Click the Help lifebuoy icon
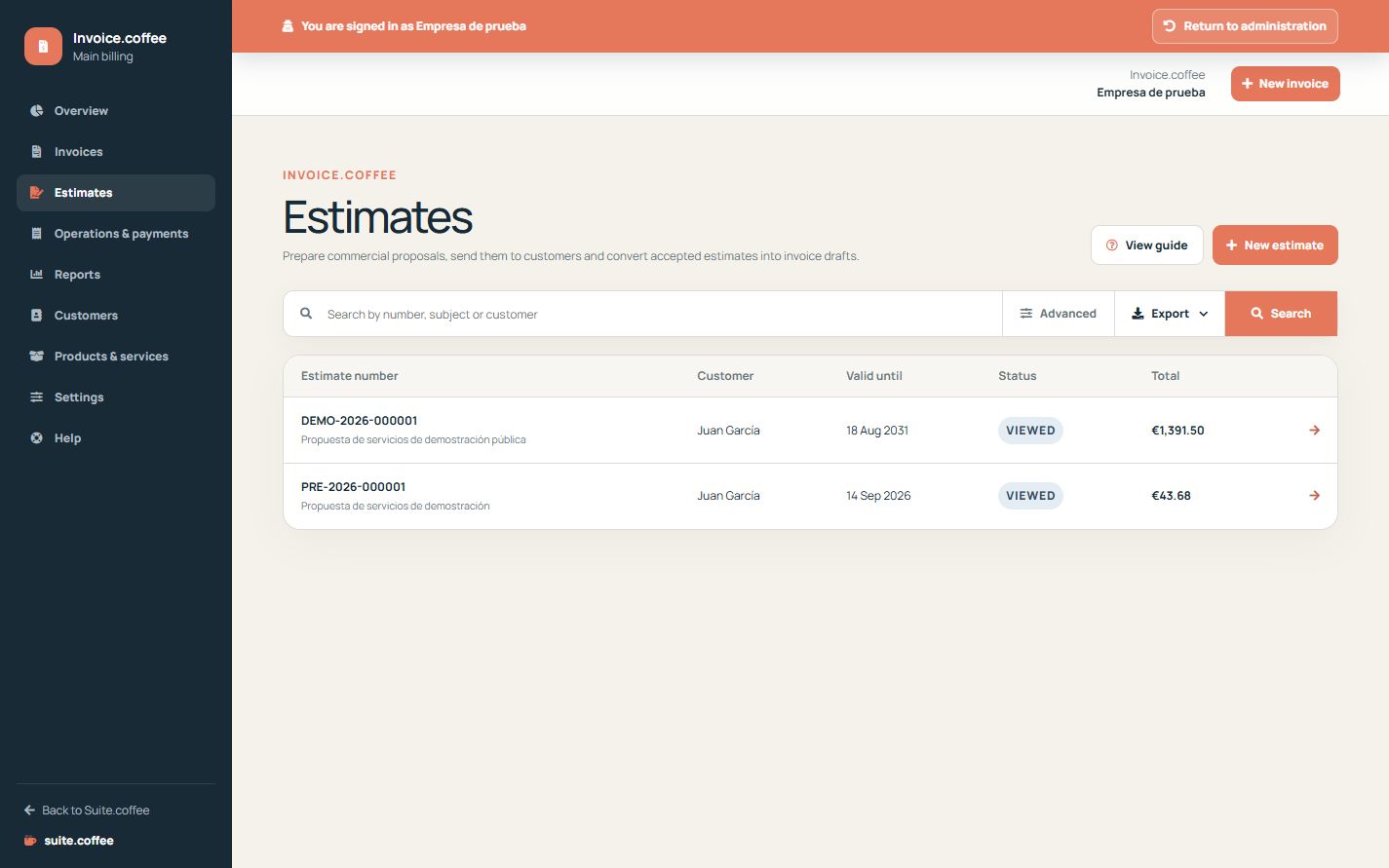 [x=36, y=438]
